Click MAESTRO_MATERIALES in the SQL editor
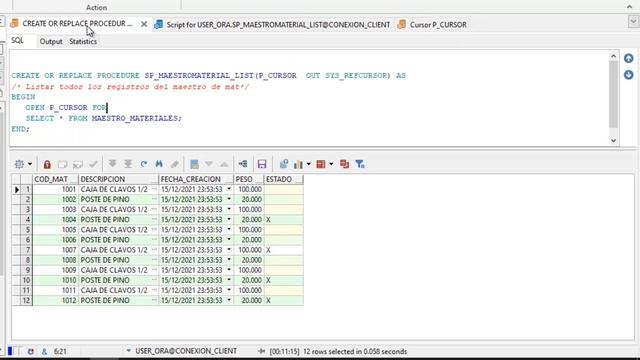 click(135, 118)
